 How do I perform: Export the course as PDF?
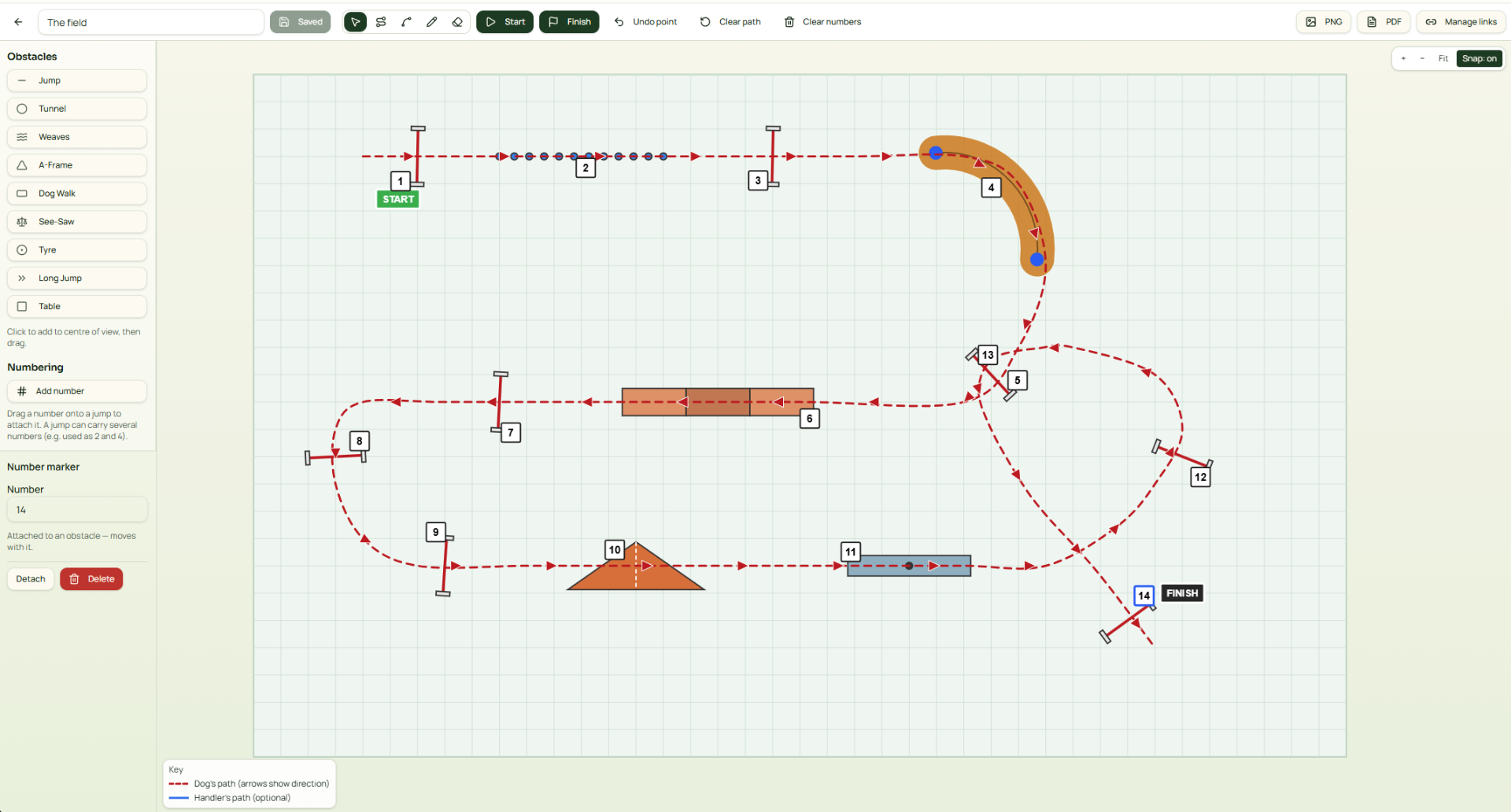[x=1384, y=22]
